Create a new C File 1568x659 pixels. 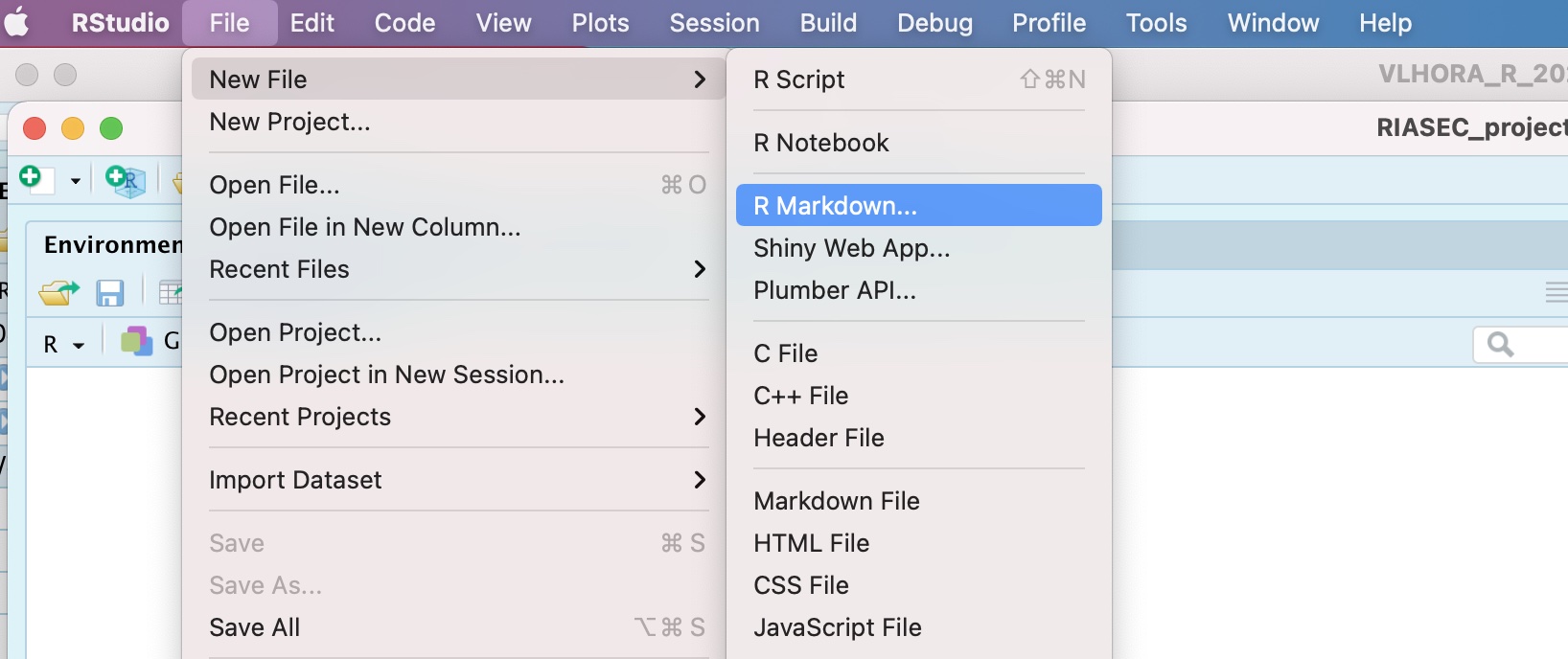[x=919, y=353]
